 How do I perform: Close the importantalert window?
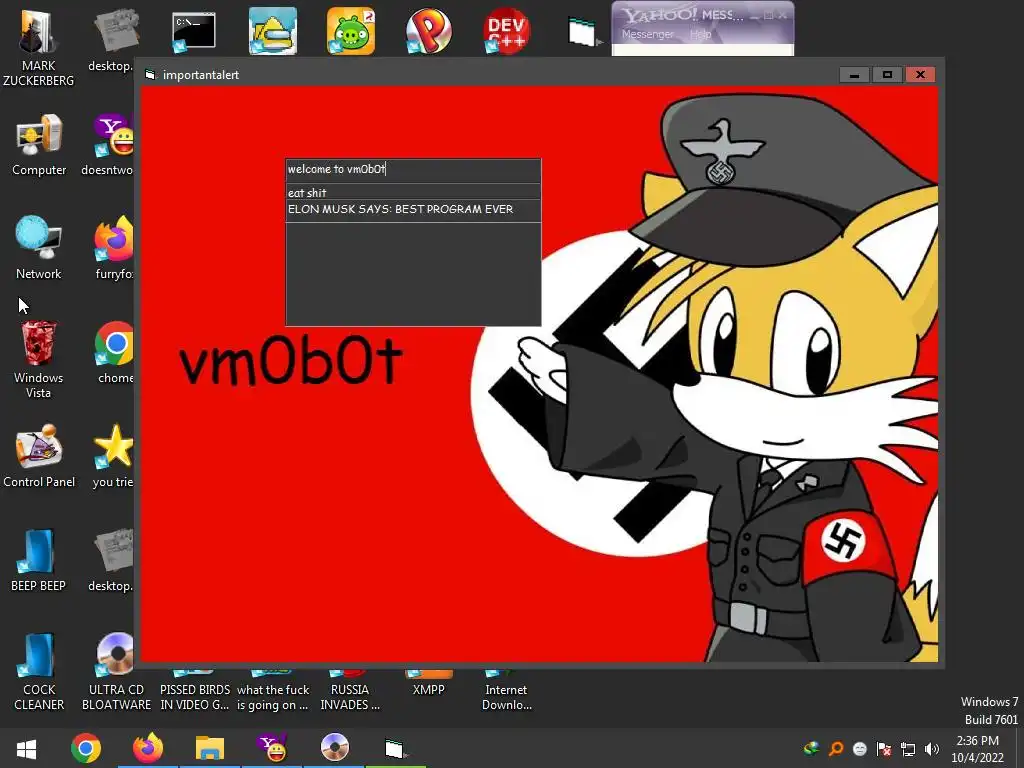[x=920, y=74]
